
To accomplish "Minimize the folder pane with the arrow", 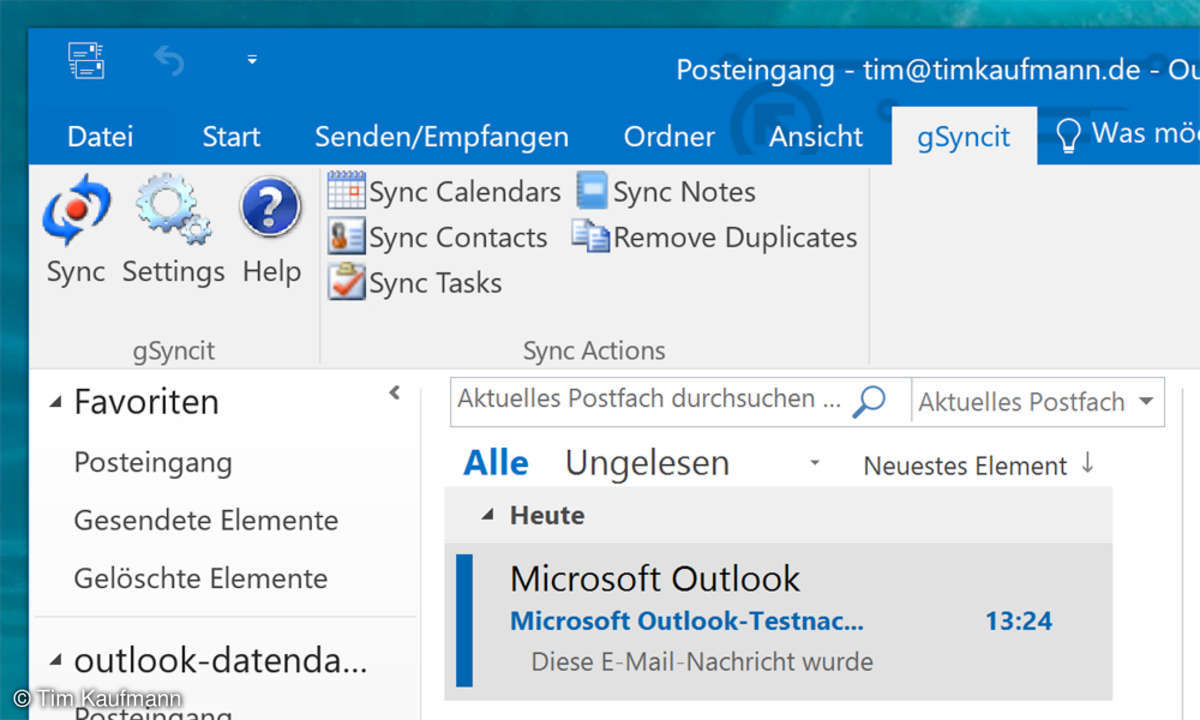I will [x=395, y=393].
